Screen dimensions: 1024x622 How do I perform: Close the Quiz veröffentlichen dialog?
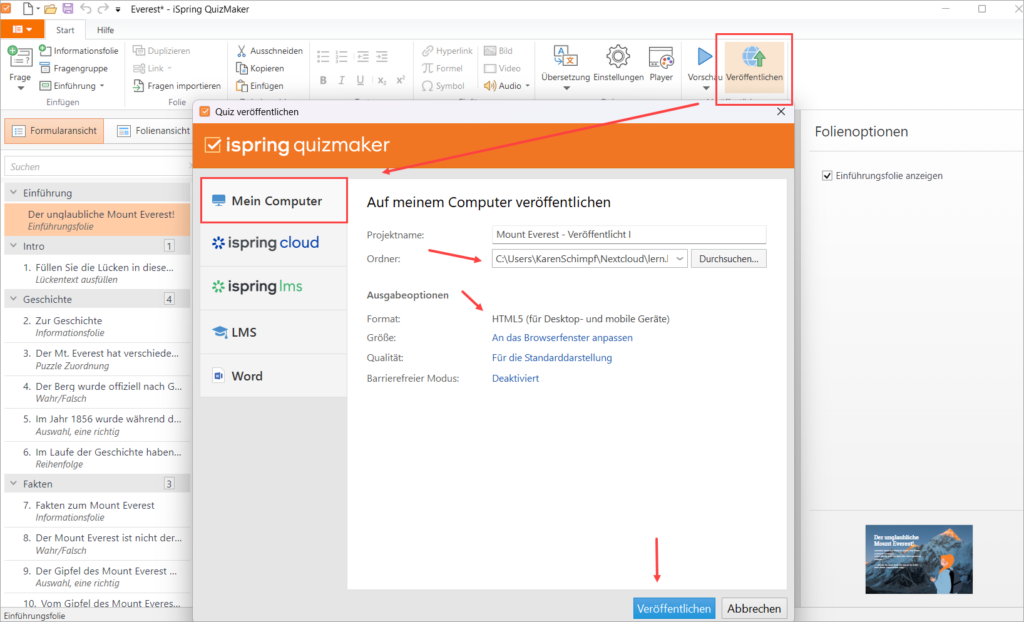780,112
